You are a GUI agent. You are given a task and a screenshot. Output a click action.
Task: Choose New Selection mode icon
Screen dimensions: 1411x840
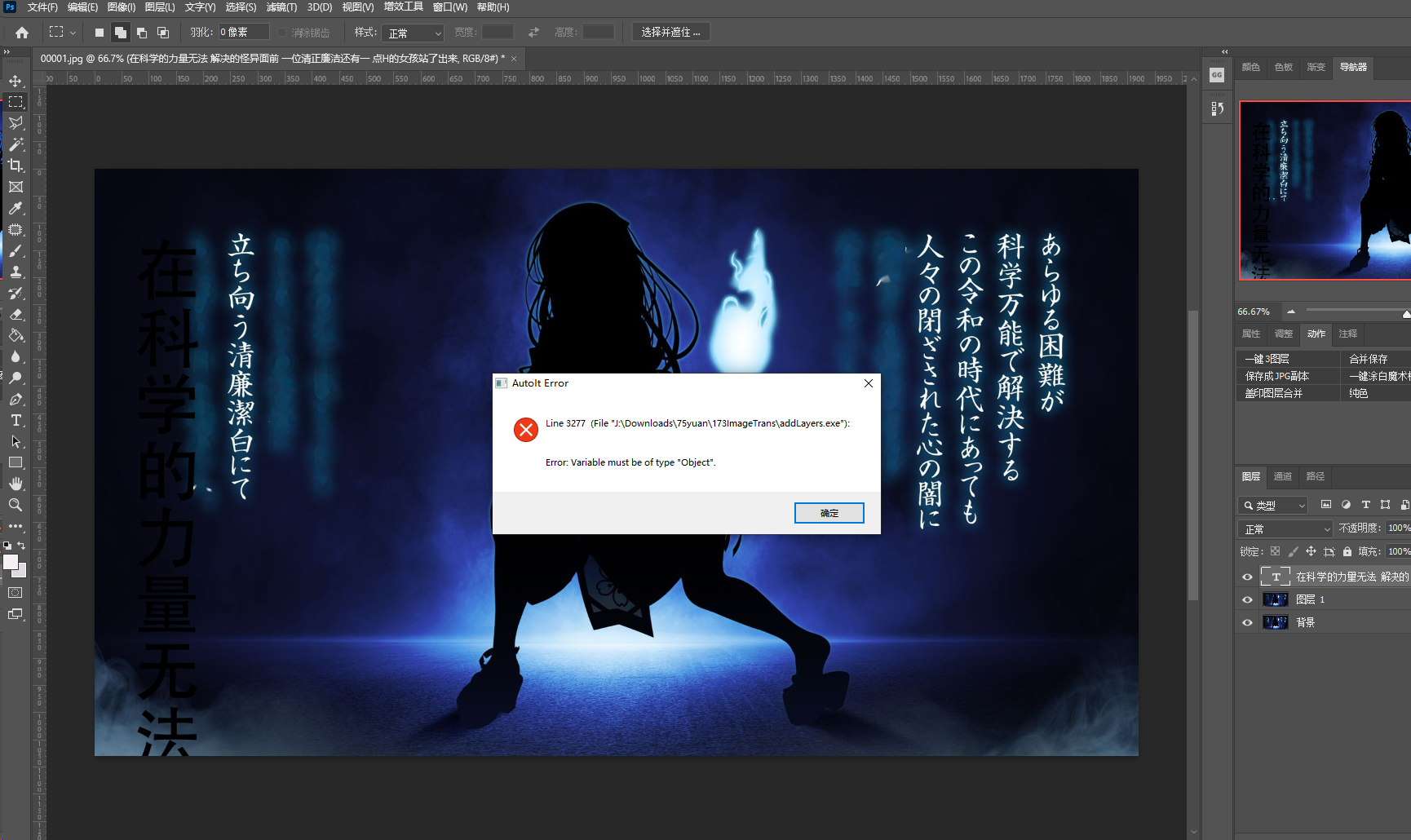[100, 33]
